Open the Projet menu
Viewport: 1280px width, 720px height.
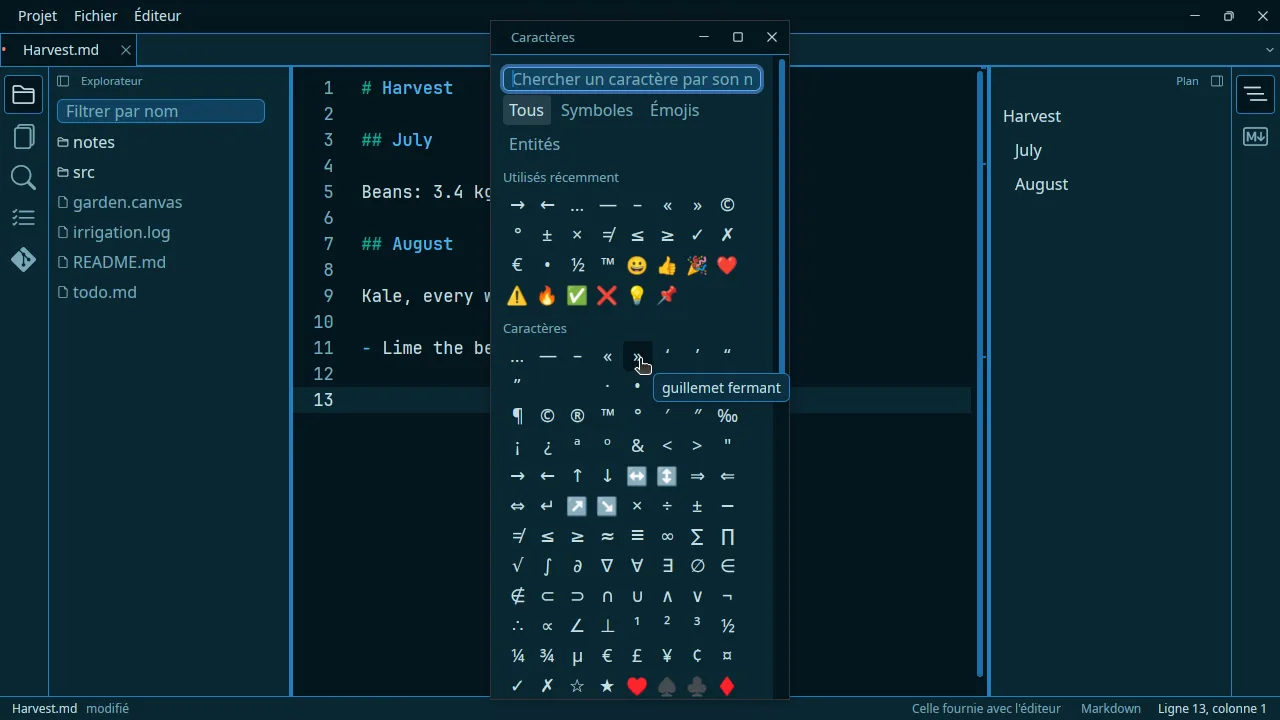pyautogui.click(x=38, y=16)
